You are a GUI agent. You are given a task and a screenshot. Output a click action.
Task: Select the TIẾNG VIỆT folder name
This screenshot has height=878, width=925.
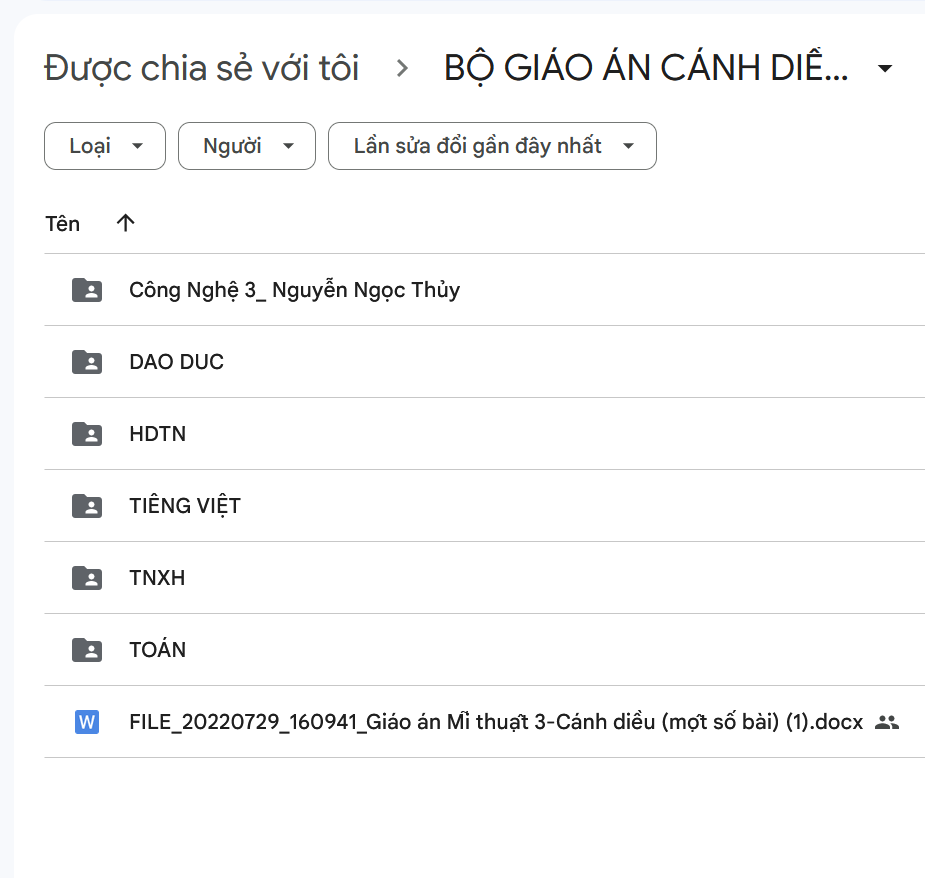coord(185,506)
